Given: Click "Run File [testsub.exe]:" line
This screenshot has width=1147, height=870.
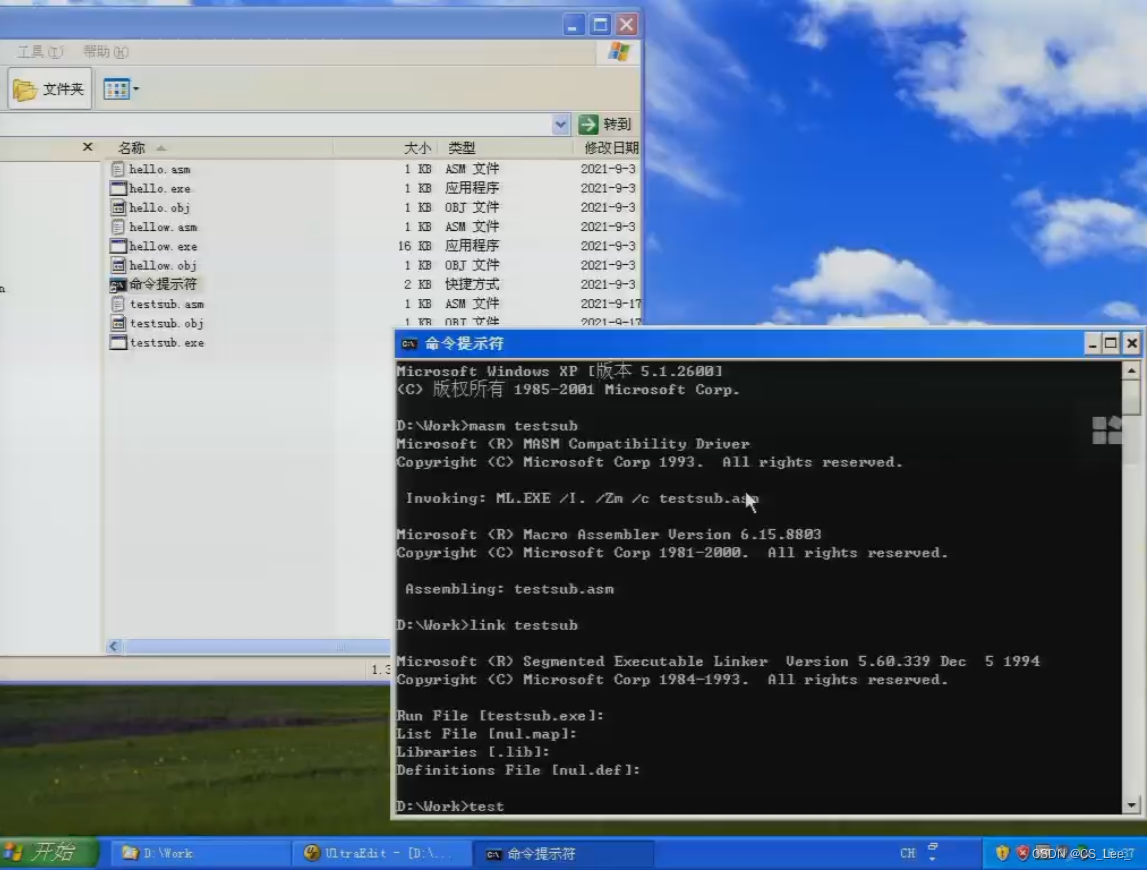Looking at the screenshot, I should click(500, 716).
